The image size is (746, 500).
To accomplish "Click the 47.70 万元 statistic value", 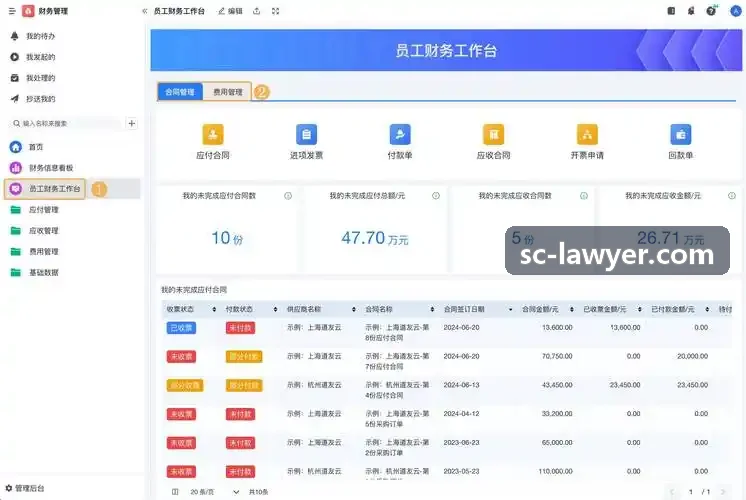I will pyautogui.click(x=374, y=238).
